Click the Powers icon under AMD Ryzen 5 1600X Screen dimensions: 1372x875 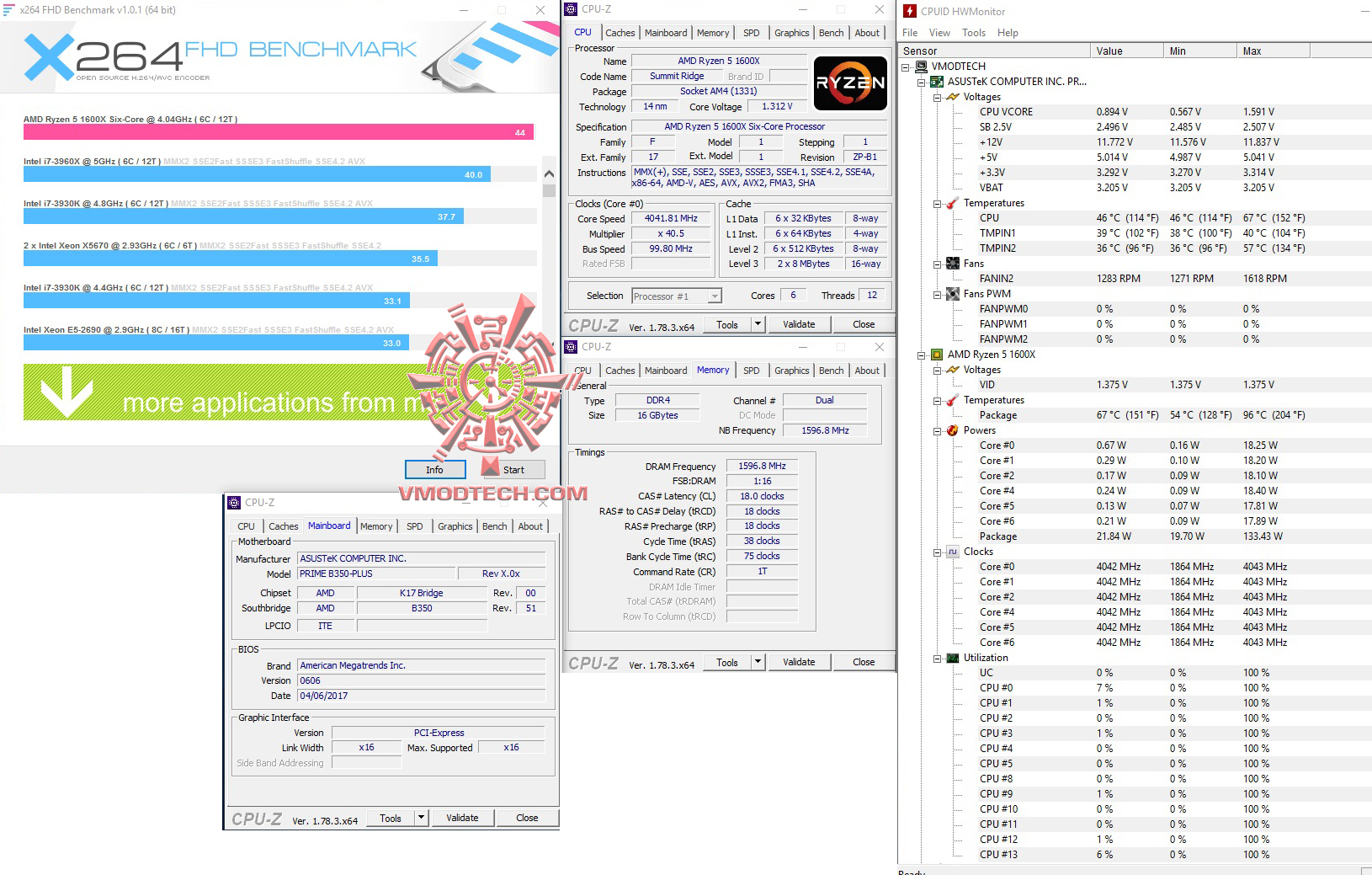[954, 430]
